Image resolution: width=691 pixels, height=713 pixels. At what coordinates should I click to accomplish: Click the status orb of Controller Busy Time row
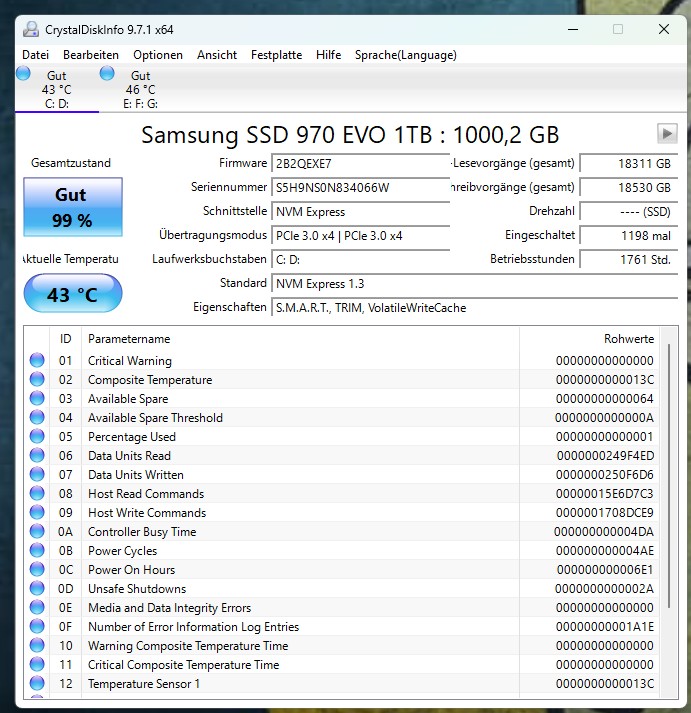[37, 531]
